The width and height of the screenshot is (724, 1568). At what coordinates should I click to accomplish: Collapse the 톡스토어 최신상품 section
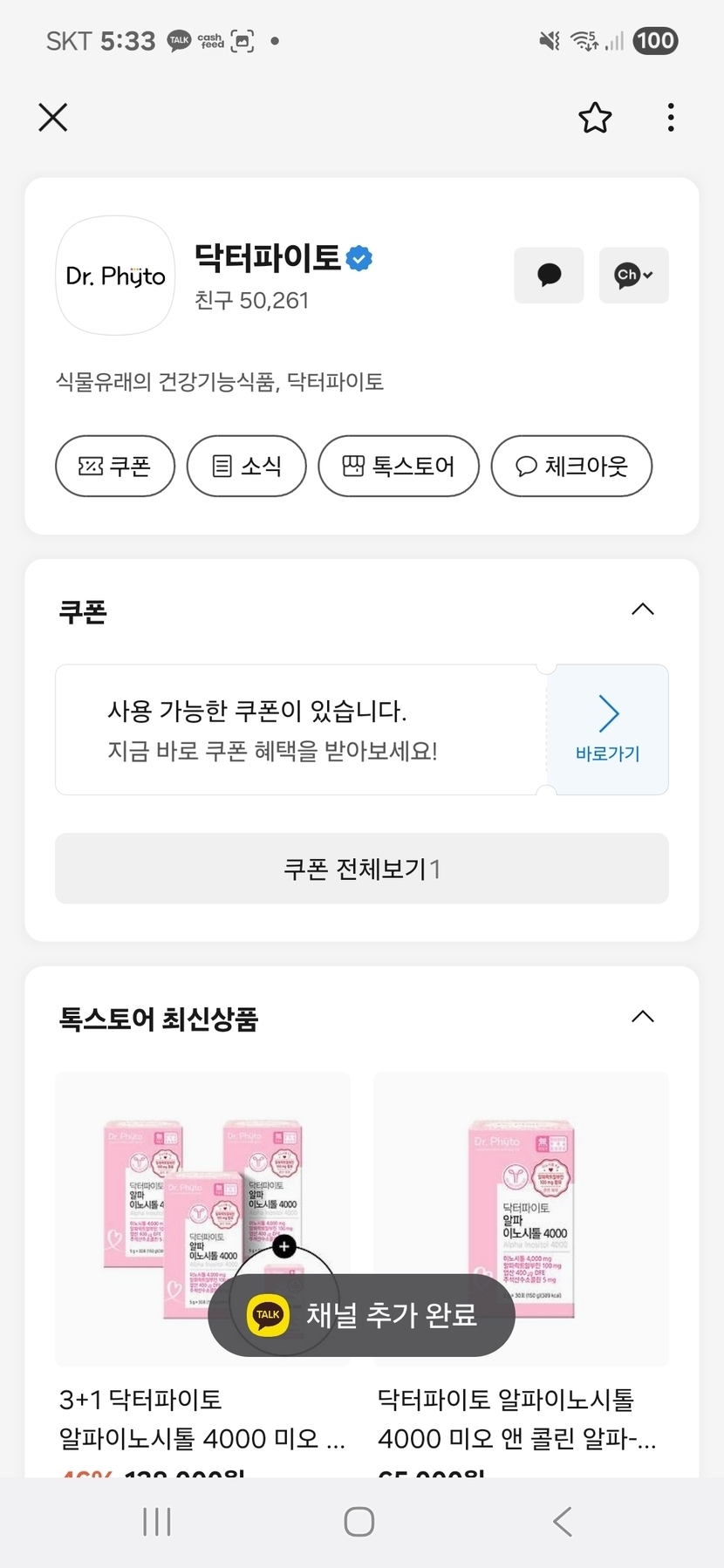(x=642, y=1017)
